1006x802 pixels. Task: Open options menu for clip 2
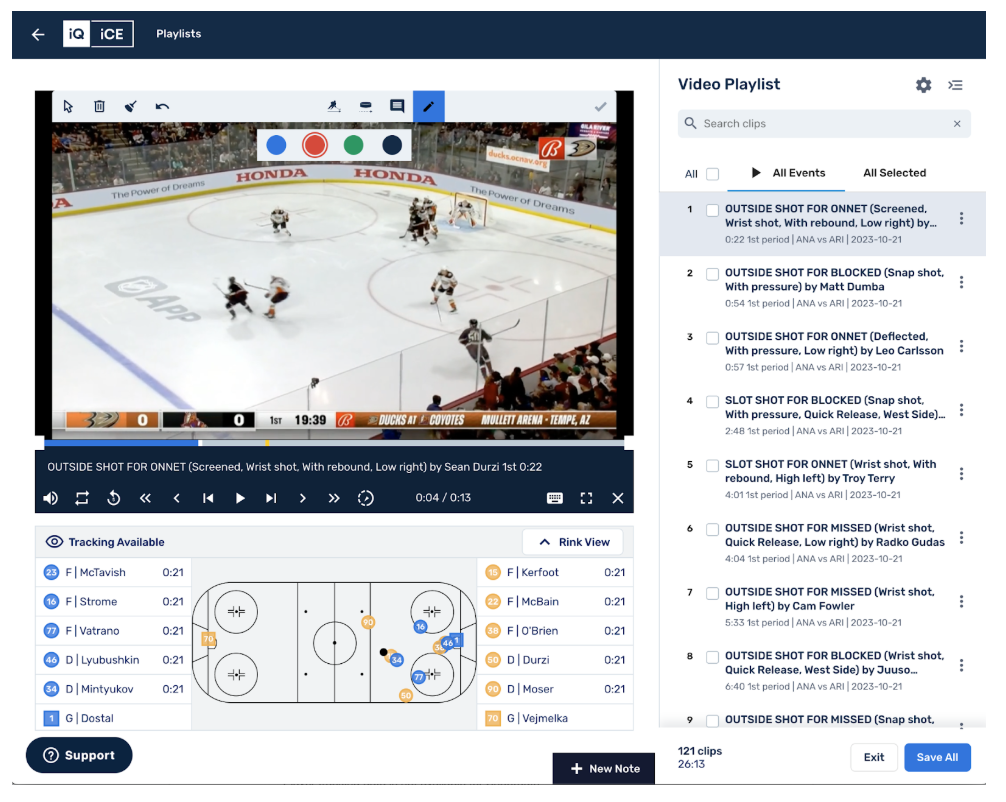(x=961, y=282)
